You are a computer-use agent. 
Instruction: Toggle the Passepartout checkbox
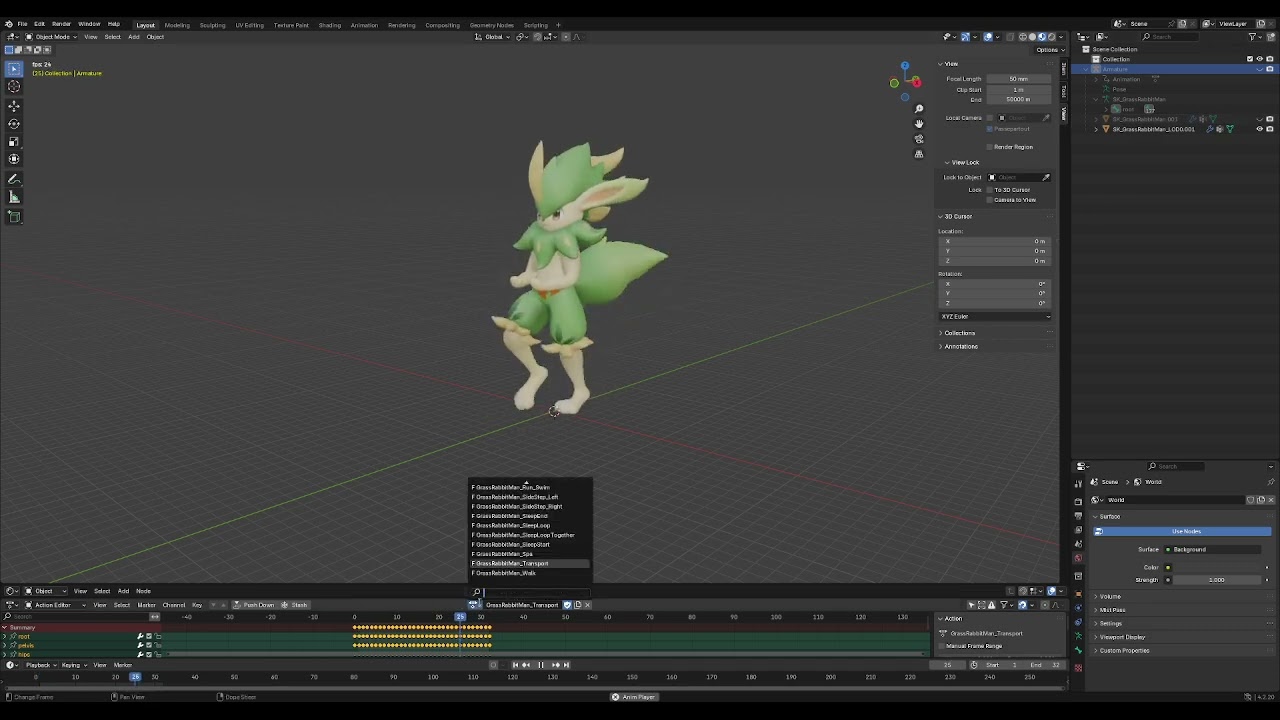coord(990,129)
